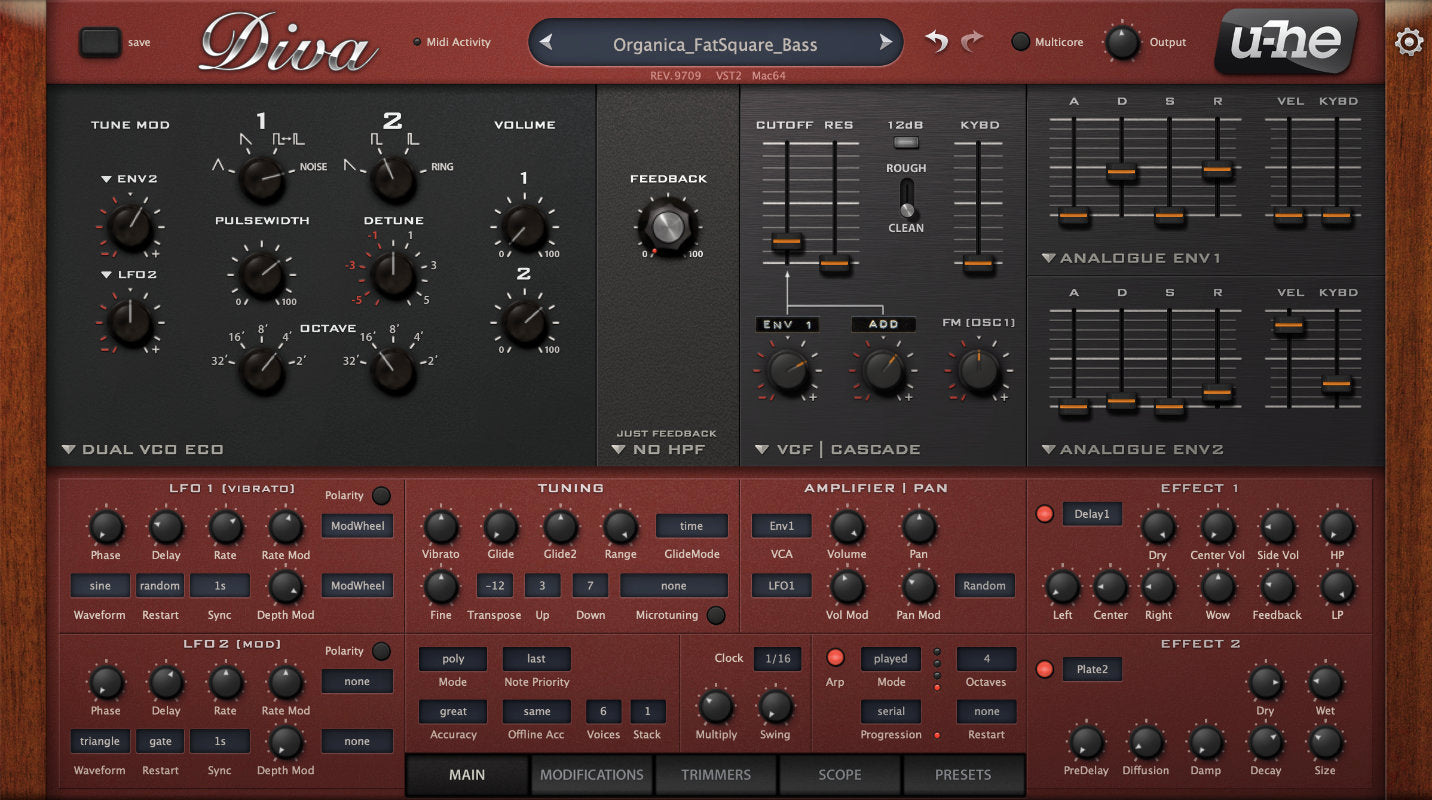Switch to the TRIMMERS tab
The image size is (1432, 800).
point(716,775)
